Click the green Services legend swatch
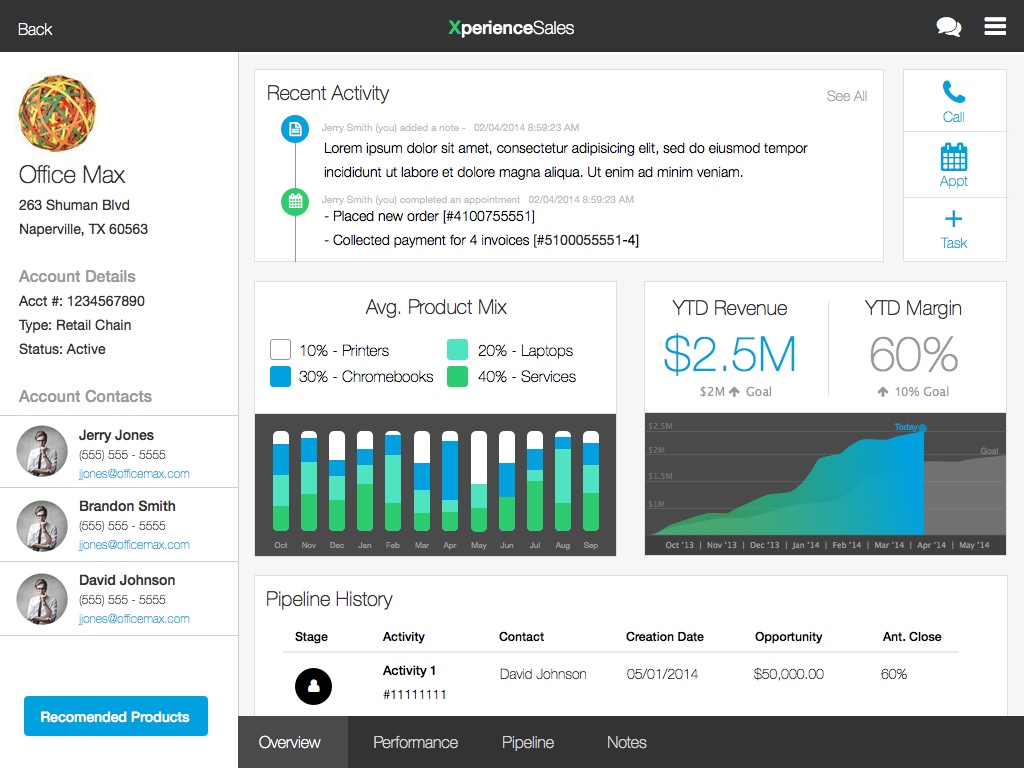 pos(457,376)
